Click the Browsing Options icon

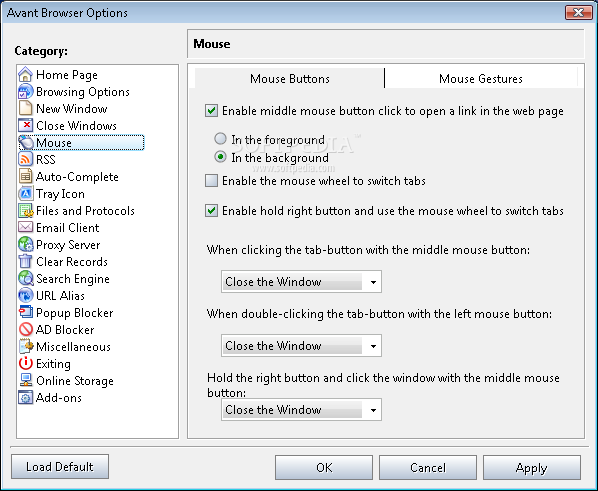(x=26, y=92)
